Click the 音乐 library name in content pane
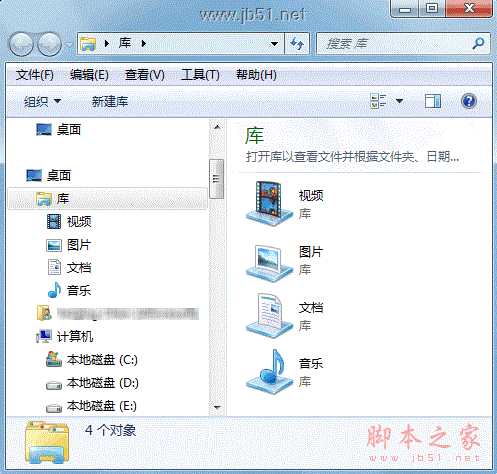 [311, 363]
